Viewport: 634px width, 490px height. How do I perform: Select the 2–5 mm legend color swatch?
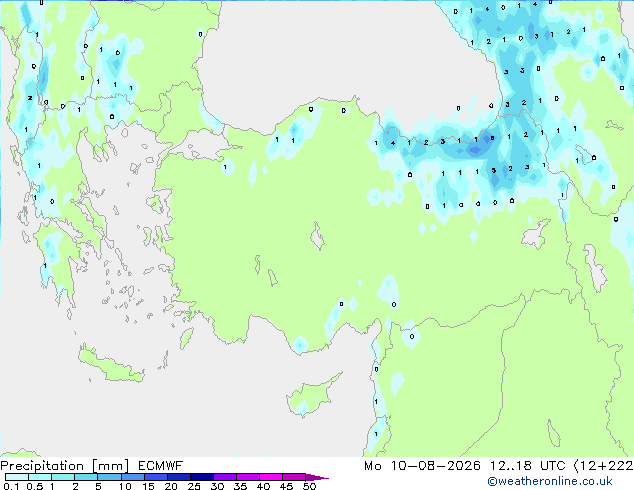[86, 477]
